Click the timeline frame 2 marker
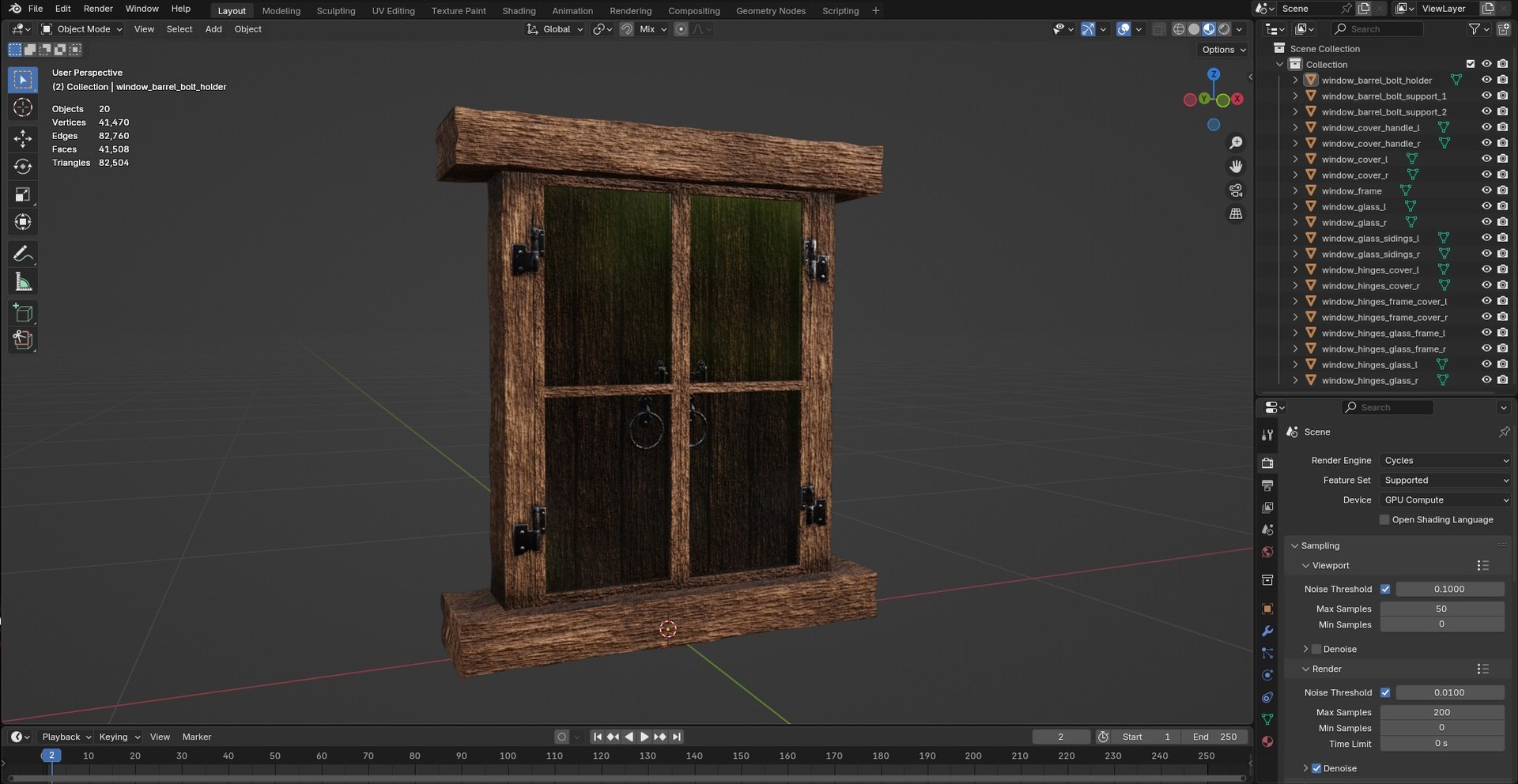Screen dimensions: 1518x784 (x=51, y=756)
